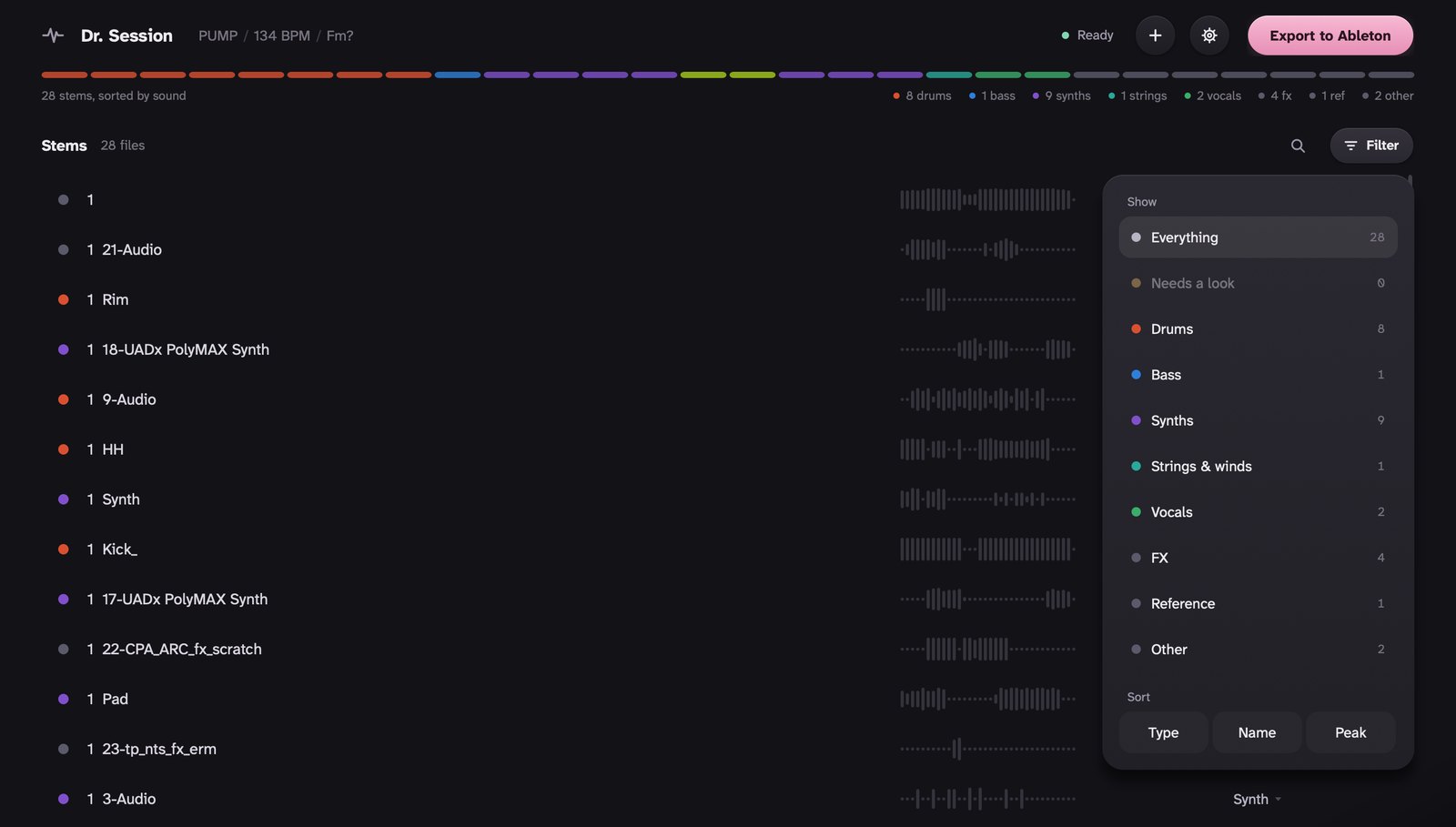Filter by Needs a look
The image size is (1456, 827).
[x=1258, y=283]
